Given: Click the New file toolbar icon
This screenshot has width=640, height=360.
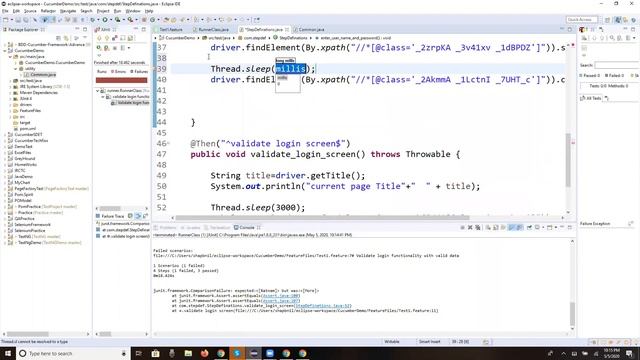Looking at the screenshot, I should (x=5, y=20).
